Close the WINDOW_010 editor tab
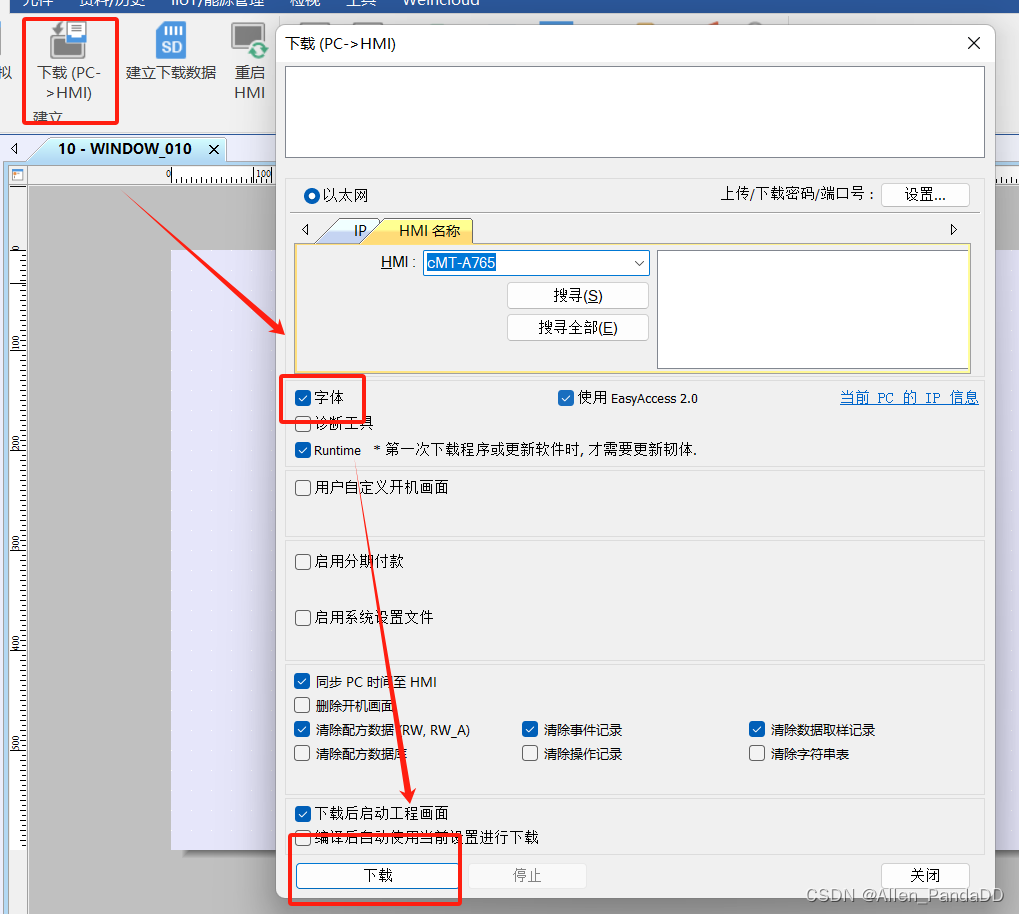Screen dimensions: 1019x914 tap(213, 150)
